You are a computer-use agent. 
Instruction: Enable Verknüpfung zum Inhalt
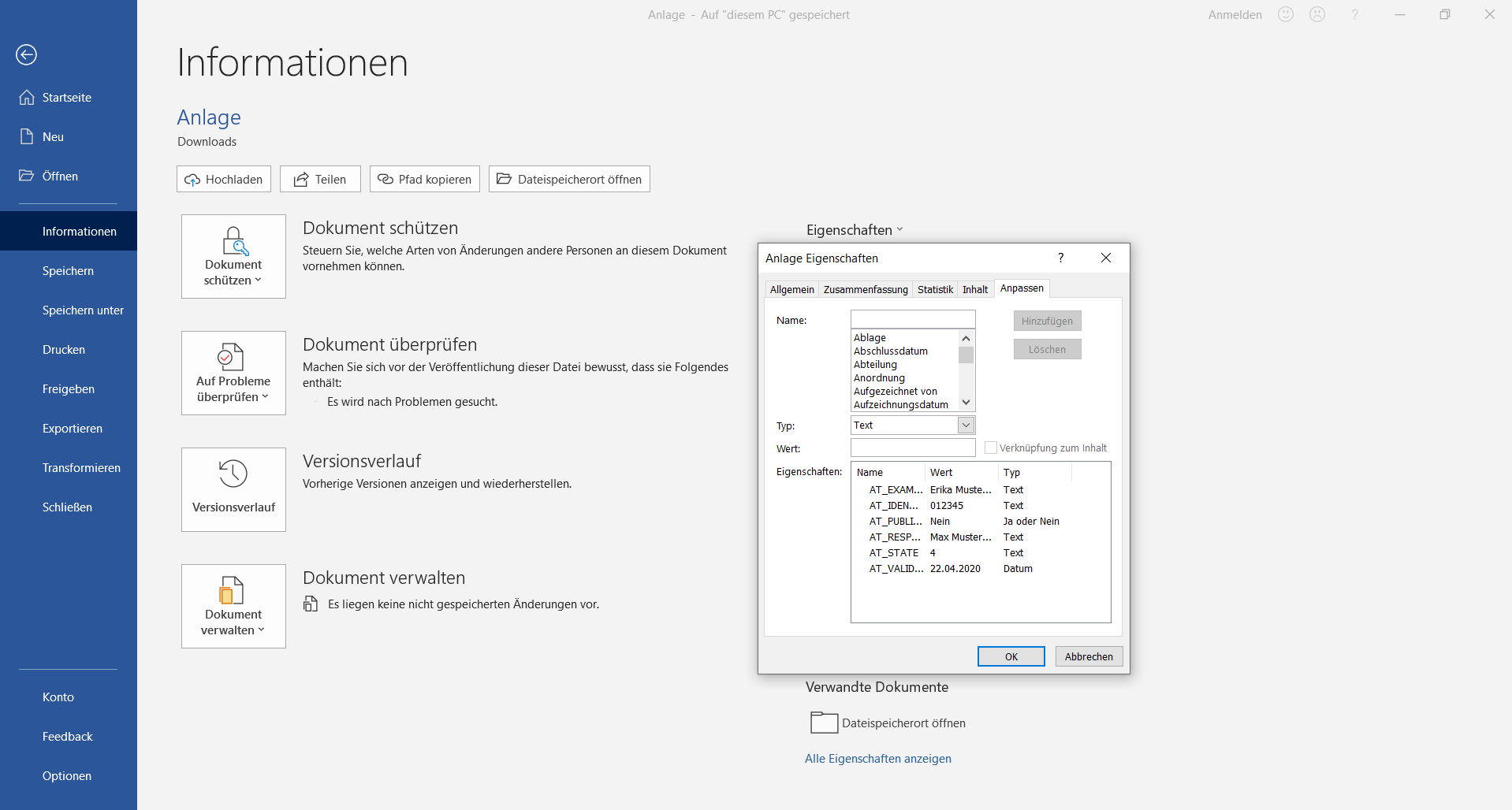point(990,448)
